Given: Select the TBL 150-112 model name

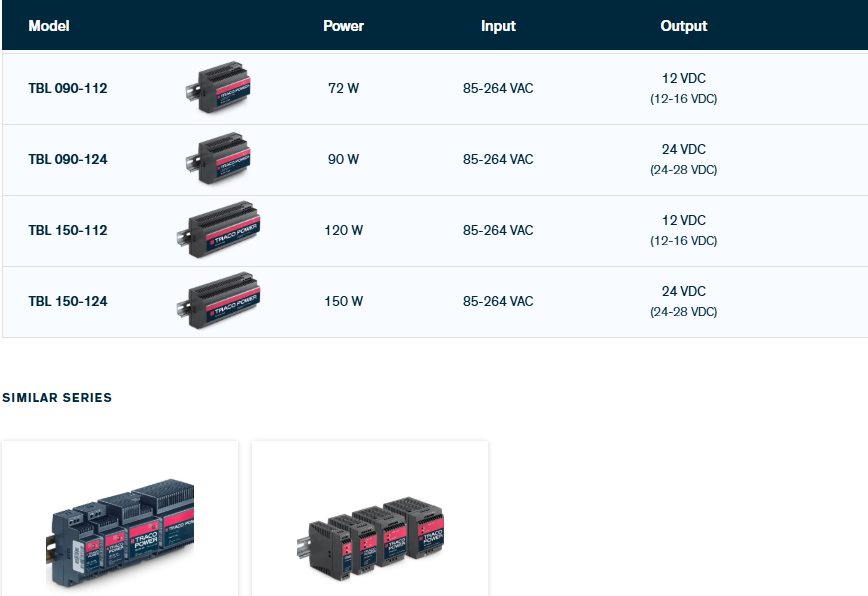Looking at the screenshot, I should 68,230.
